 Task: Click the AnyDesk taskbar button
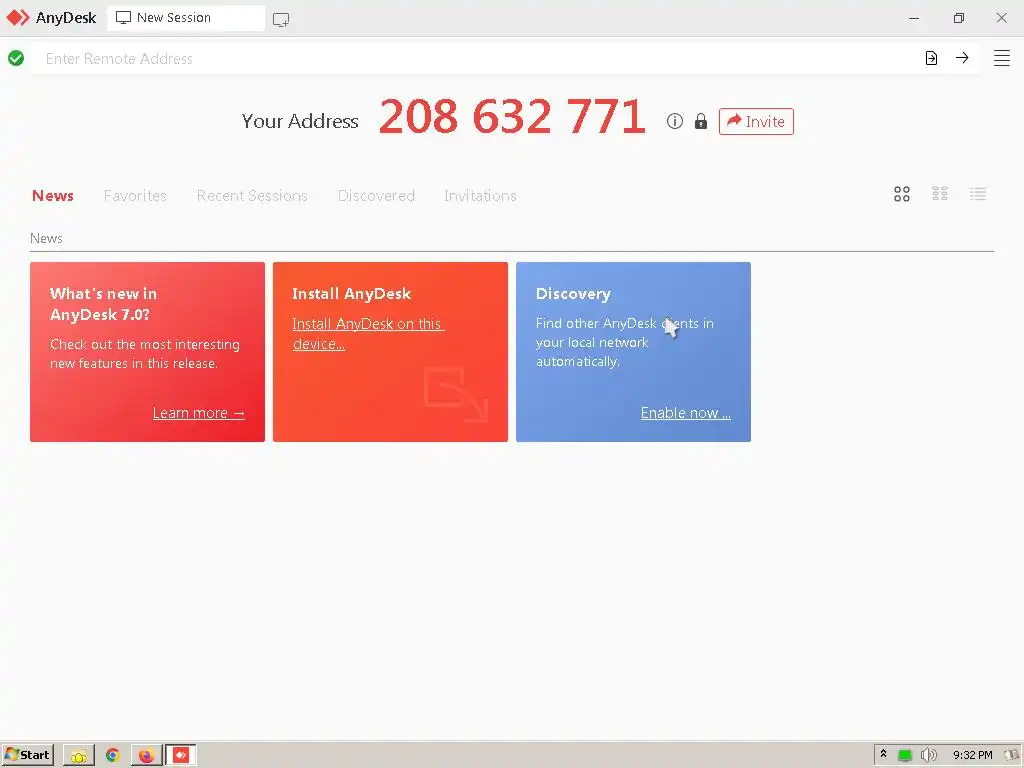tap(181, 756)
